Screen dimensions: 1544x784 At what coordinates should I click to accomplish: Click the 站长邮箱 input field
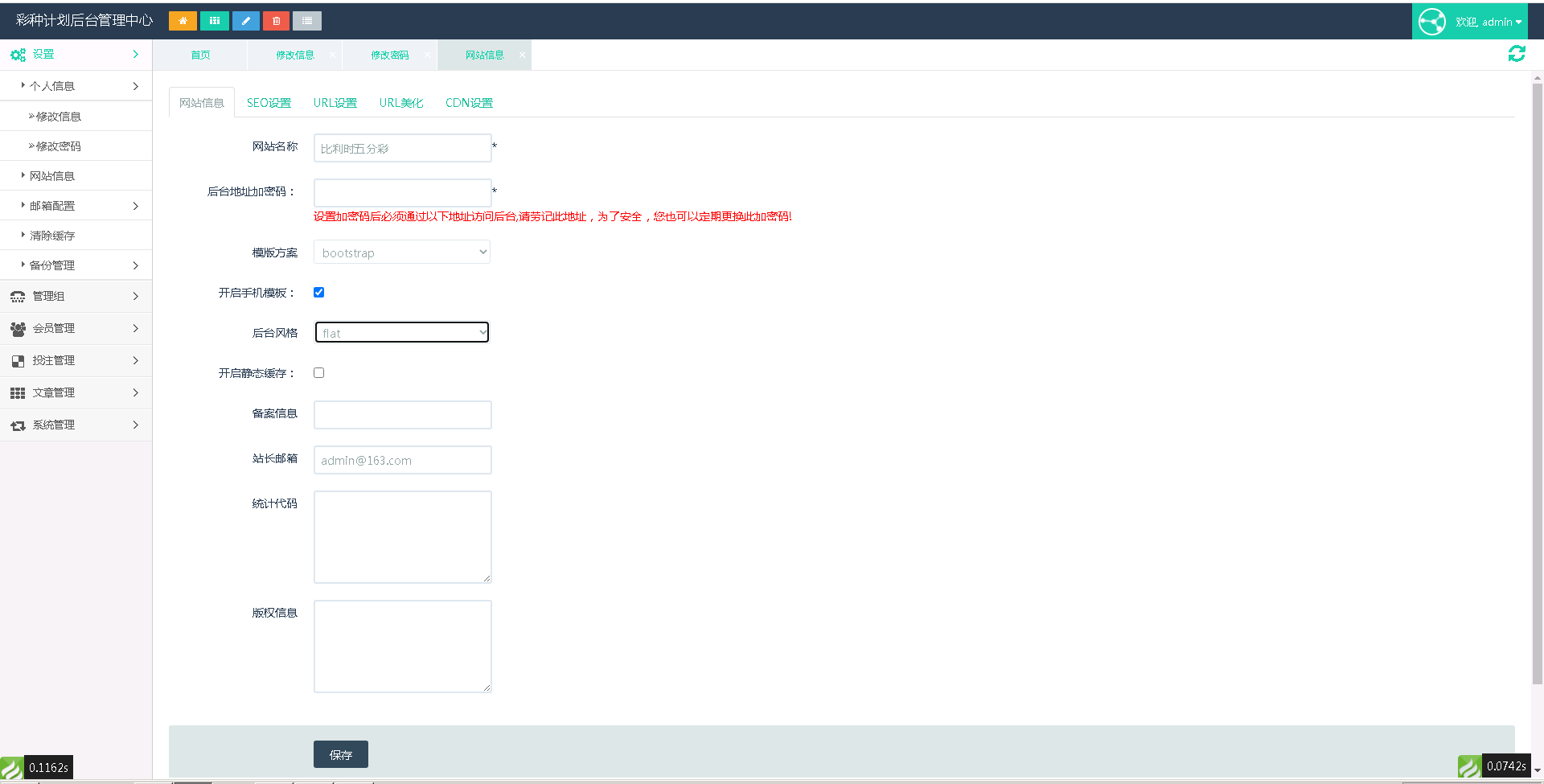click(x=402, y=460)
